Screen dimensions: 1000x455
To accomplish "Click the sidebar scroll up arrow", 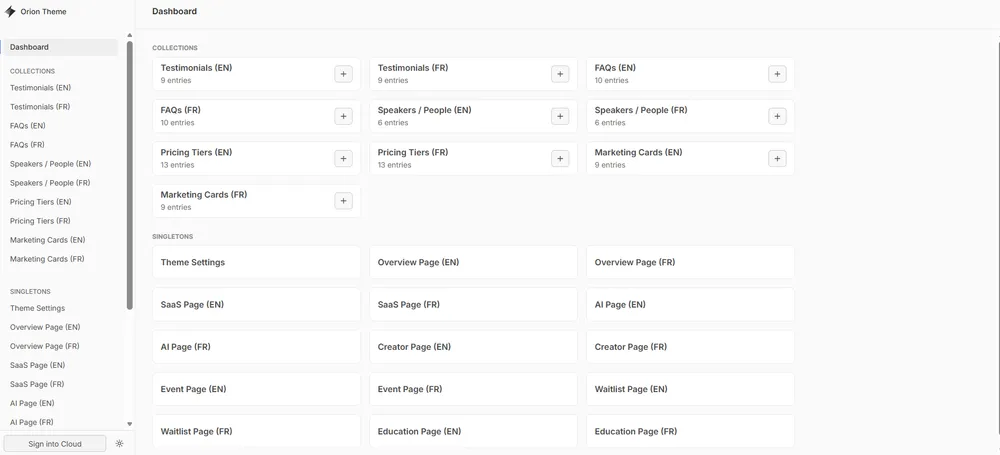I will click(x=129, y=36).
